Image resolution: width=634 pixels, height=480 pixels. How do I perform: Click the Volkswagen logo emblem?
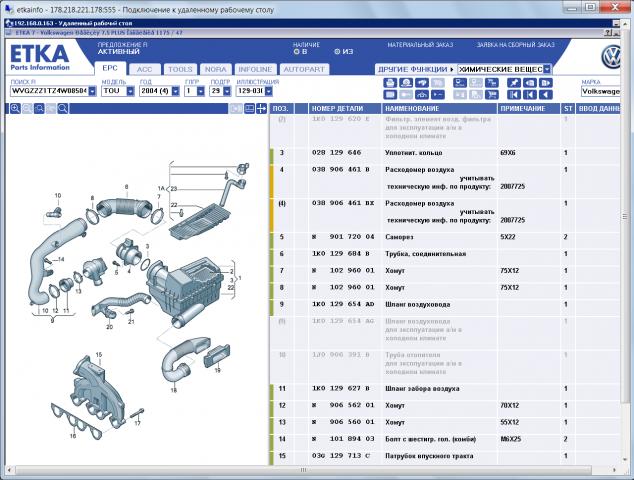click(x=611, y=57)
